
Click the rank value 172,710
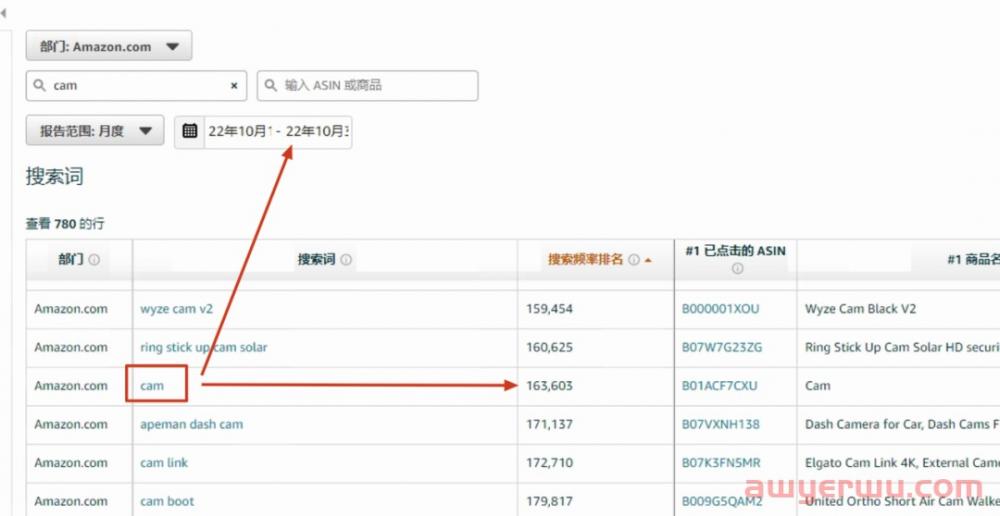tap(550, 462)
